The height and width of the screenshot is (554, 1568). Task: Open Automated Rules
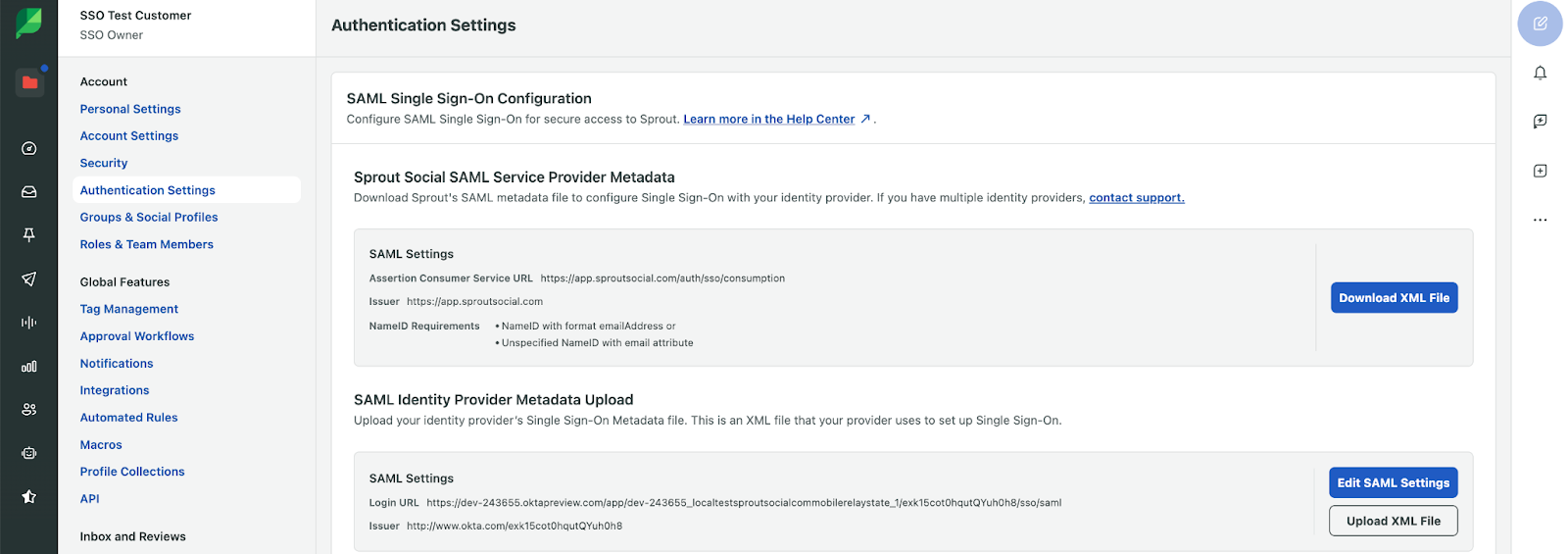coord(129,418)
